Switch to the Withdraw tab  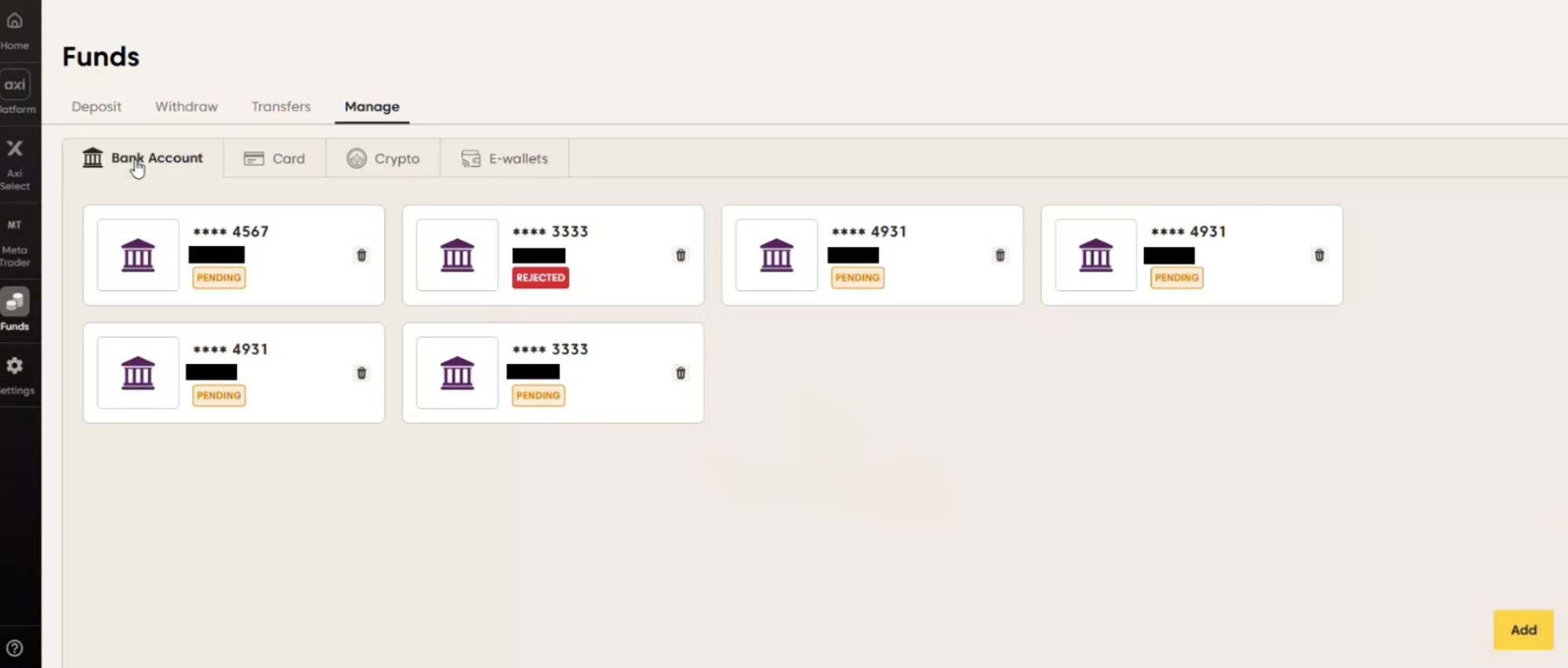coord(187,107)
